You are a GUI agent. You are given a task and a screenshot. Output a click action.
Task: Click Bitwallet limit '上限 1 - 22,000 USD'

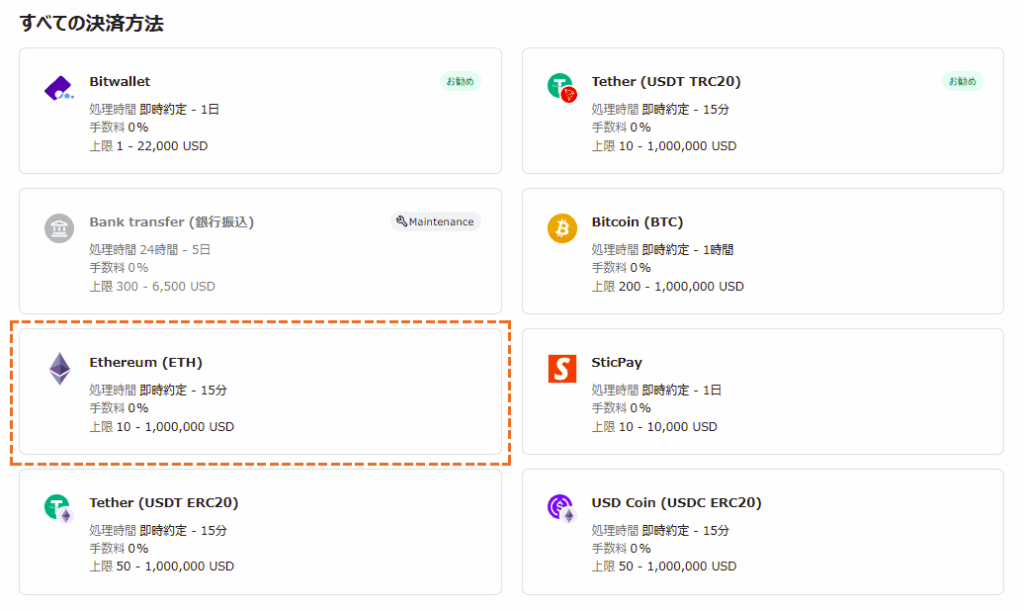click(x=149, y=146)
